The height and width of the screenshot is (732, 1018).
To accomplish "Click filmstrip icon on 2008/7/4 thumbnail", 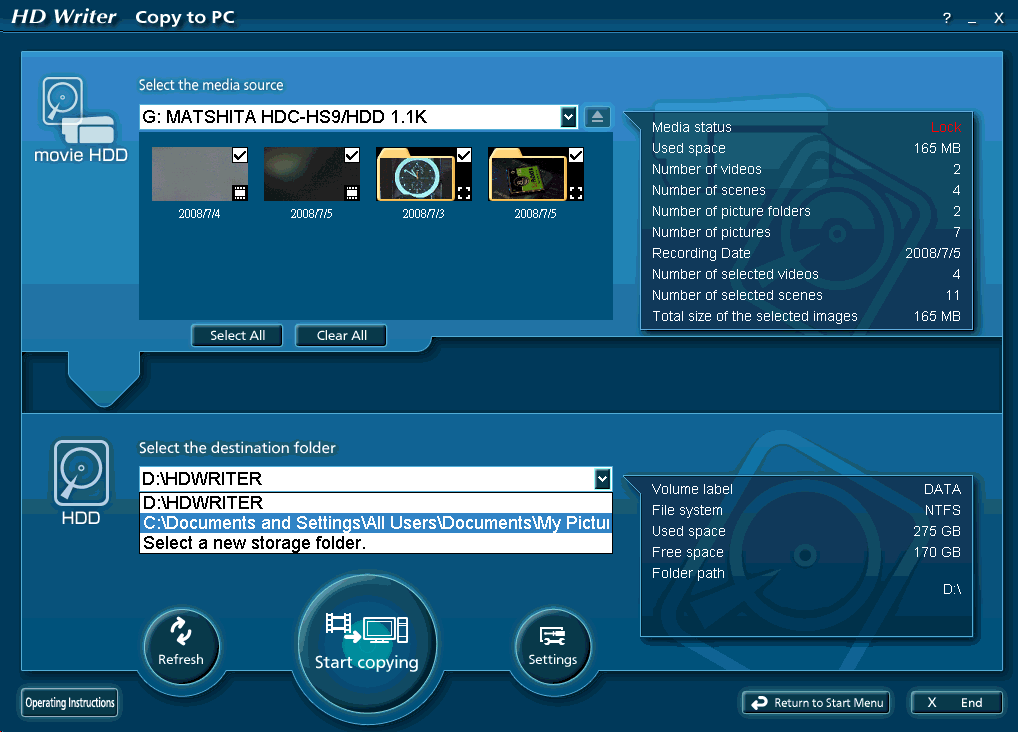I will (x=240, y=193).
